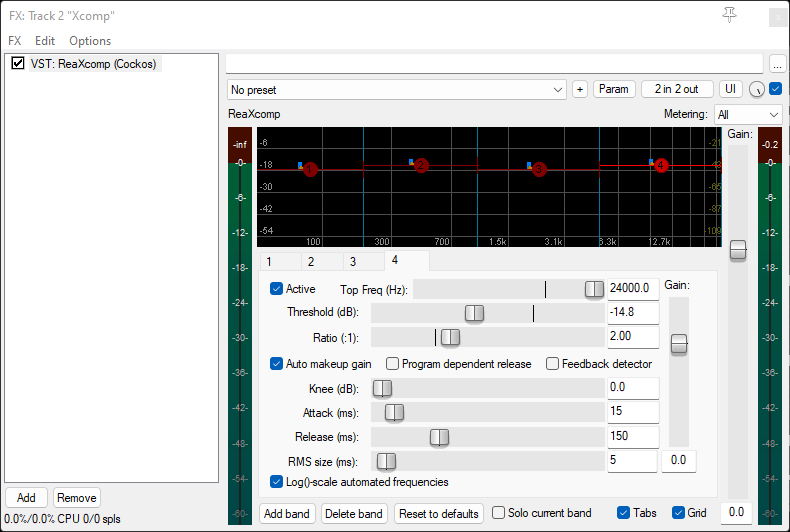
Task: Click the FX comment field at top
Action: (494, 64)
